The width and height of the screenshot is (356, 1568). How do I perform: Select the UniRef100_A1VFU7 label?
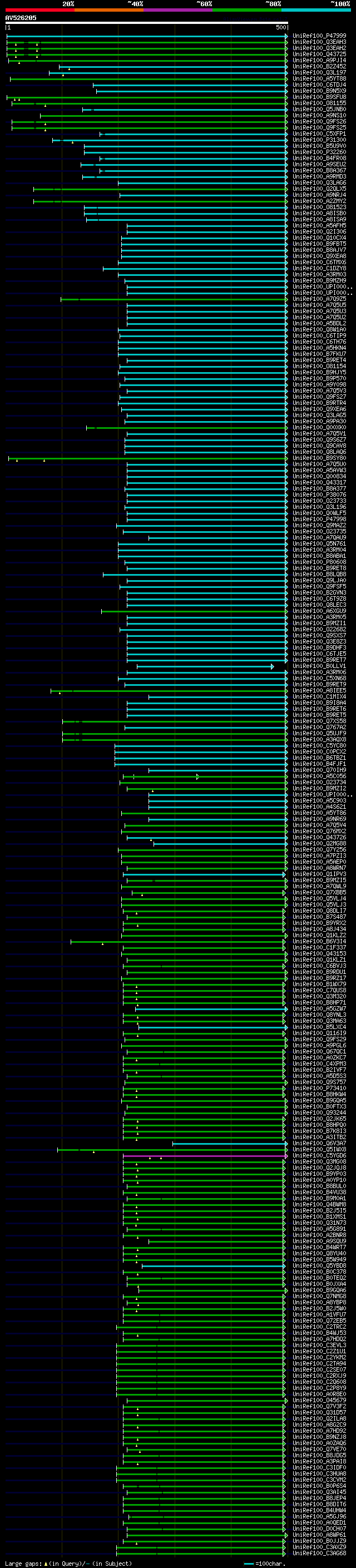coord(319,1314)
